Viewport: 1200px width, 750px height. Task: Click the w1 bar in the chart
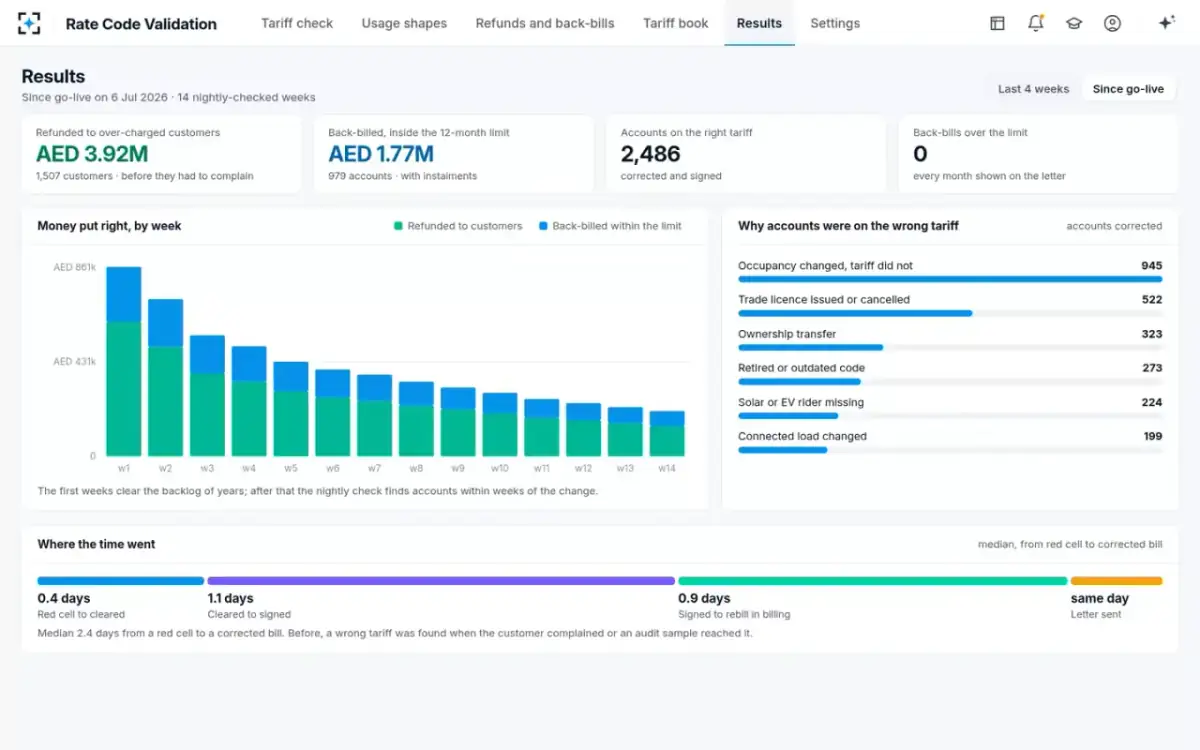point(124,361)
